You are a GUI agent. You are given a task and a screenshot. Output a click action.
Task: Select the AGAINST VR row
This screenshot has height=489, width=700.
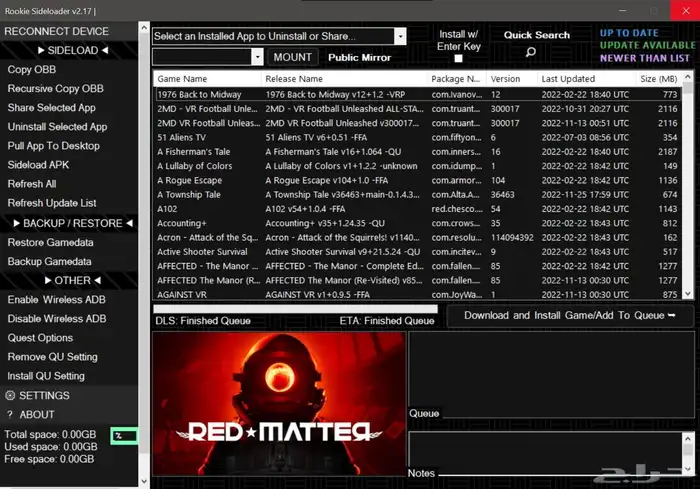click(418, 294)
